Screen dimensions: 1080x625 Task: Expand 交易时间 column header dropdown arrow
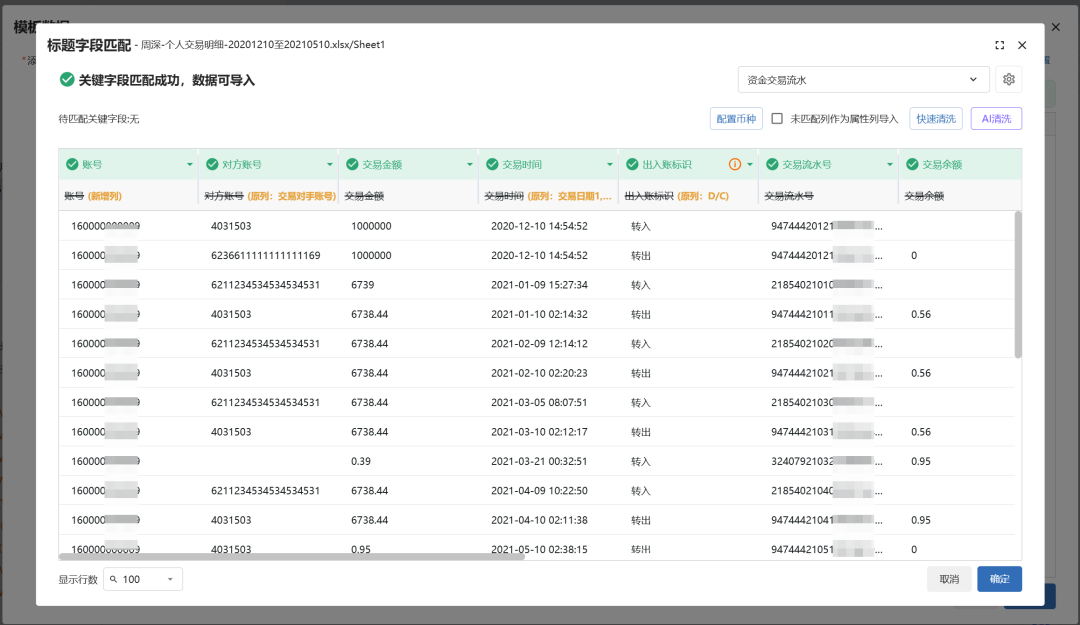(x=610, y=165)
